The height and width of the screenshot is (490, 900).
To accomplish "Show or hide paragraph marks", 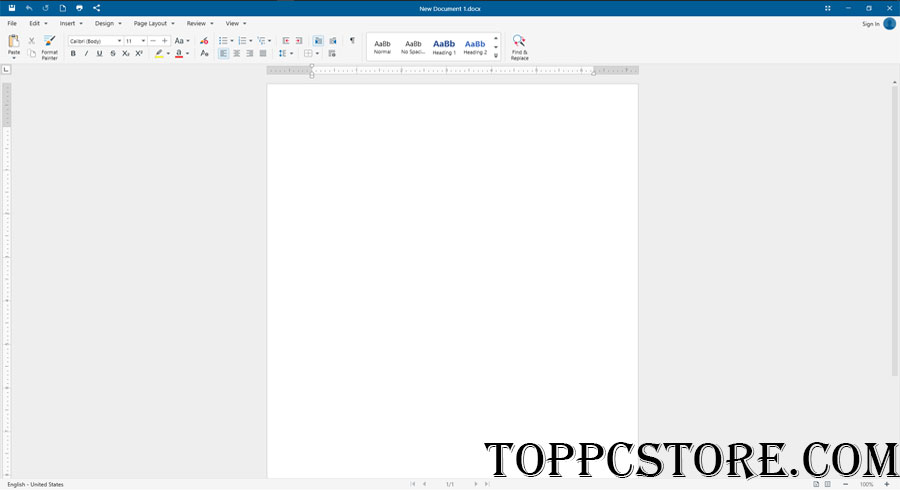I will coord(352,41).
